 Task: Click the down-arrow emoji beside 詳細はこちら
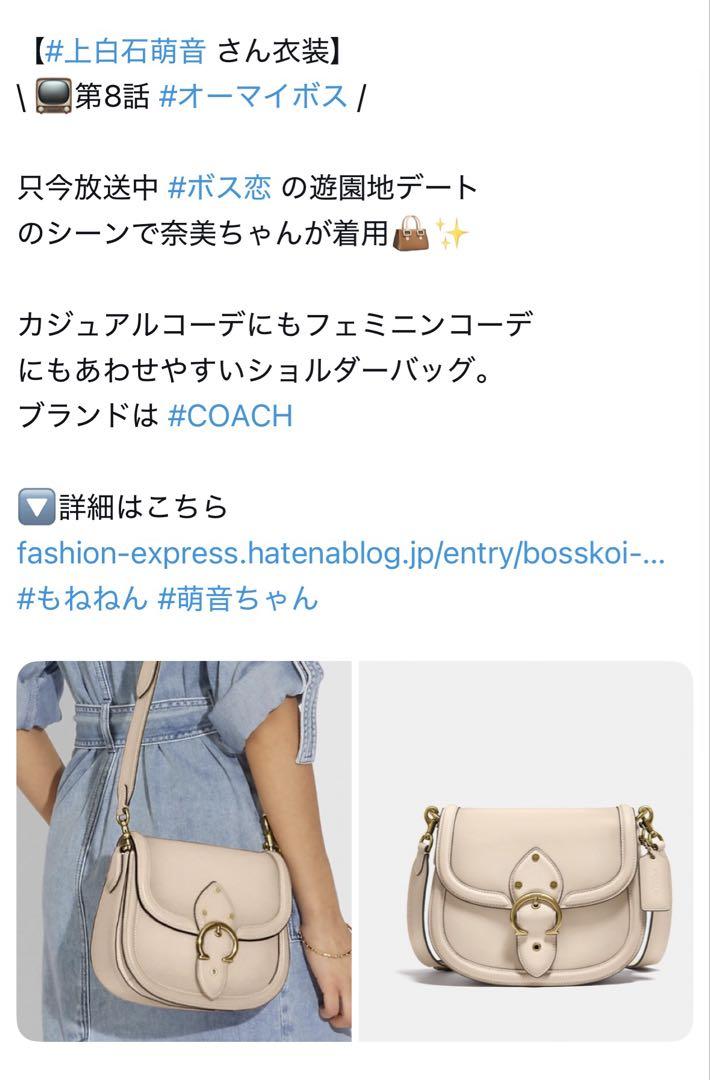click(36, 508)
